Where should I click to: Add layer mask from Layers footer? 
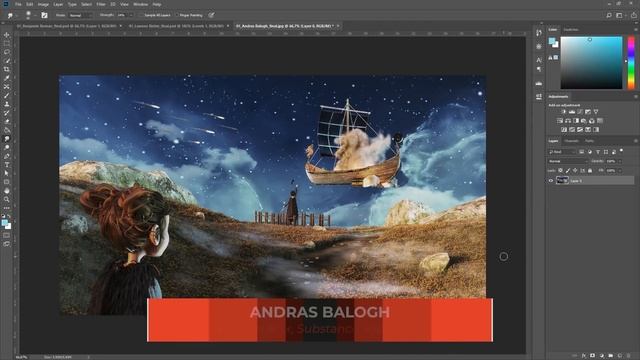(x=592, y=356)
